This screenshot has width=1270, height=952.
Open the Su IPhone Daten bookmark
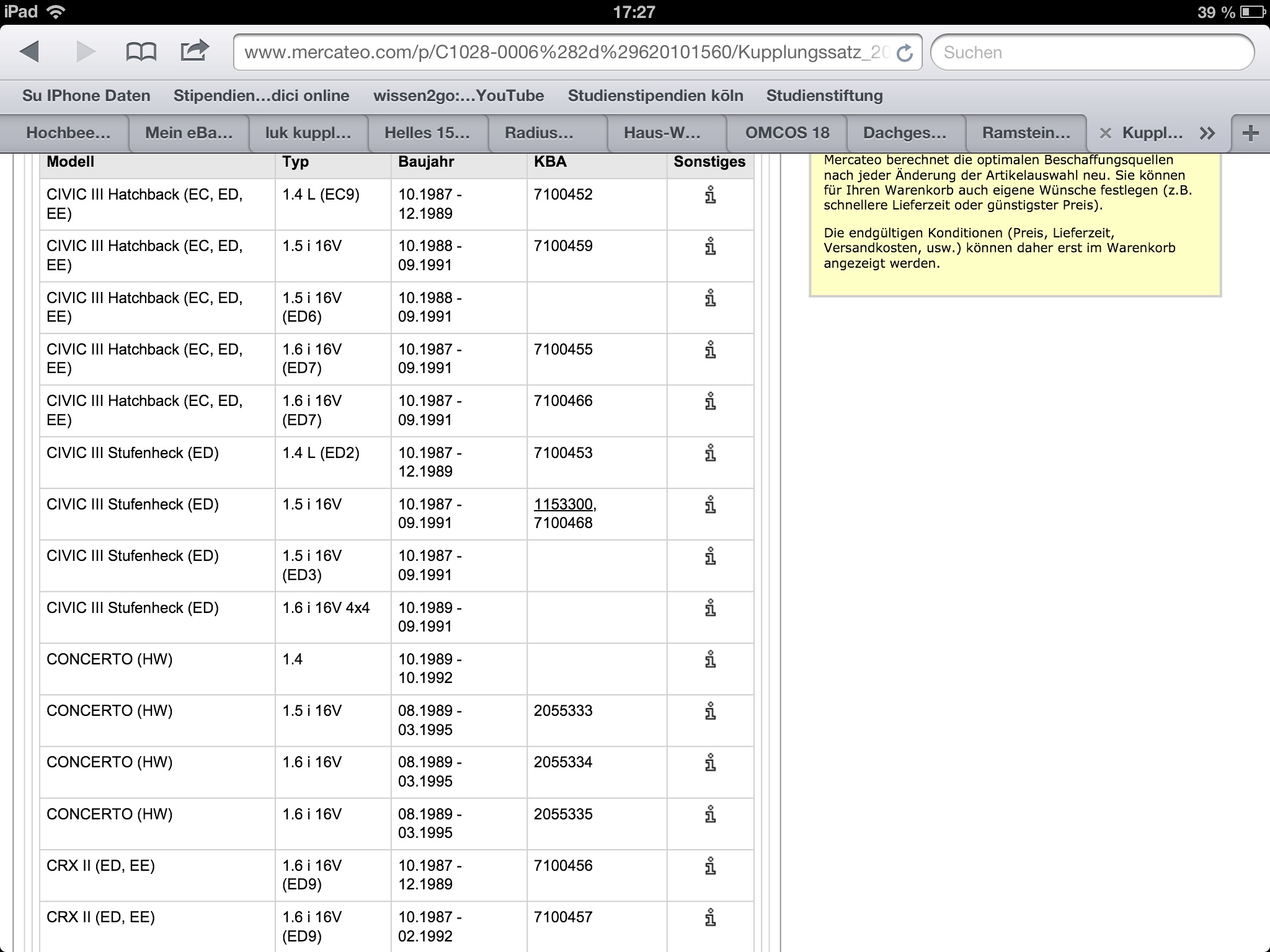[x=86, y=95]
